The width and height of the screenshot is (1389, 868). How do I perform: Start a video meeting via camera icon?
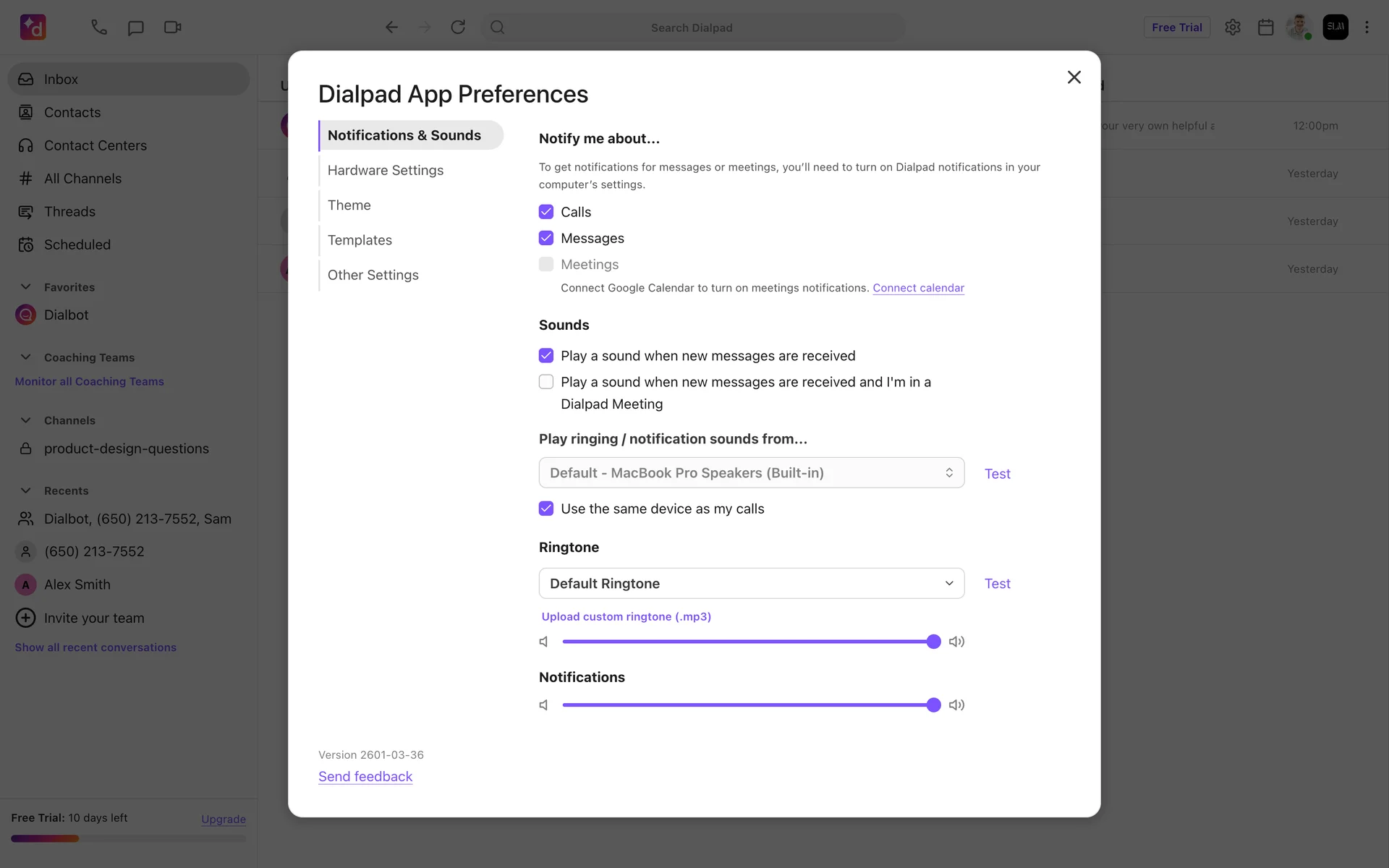pos(172,27)
